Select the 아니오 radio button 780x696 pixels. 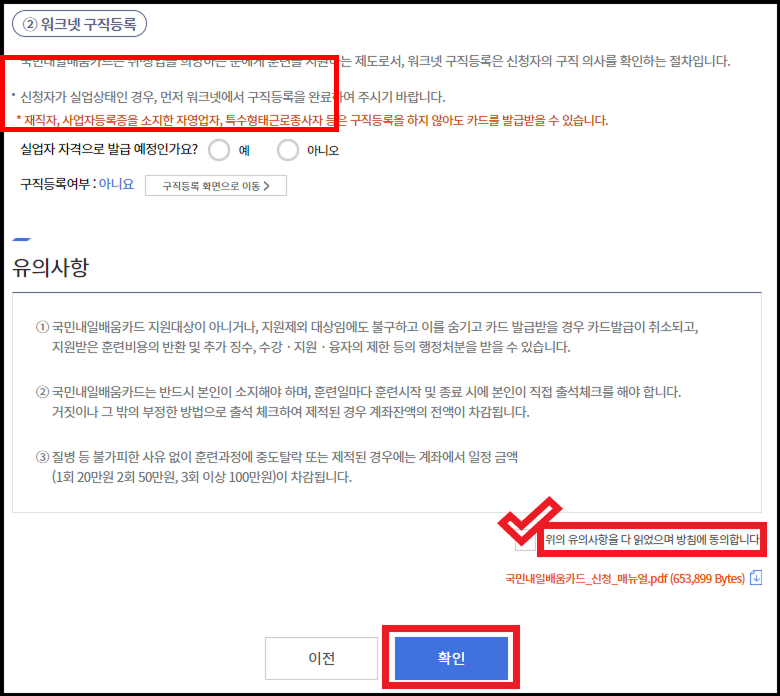(288, 150)
